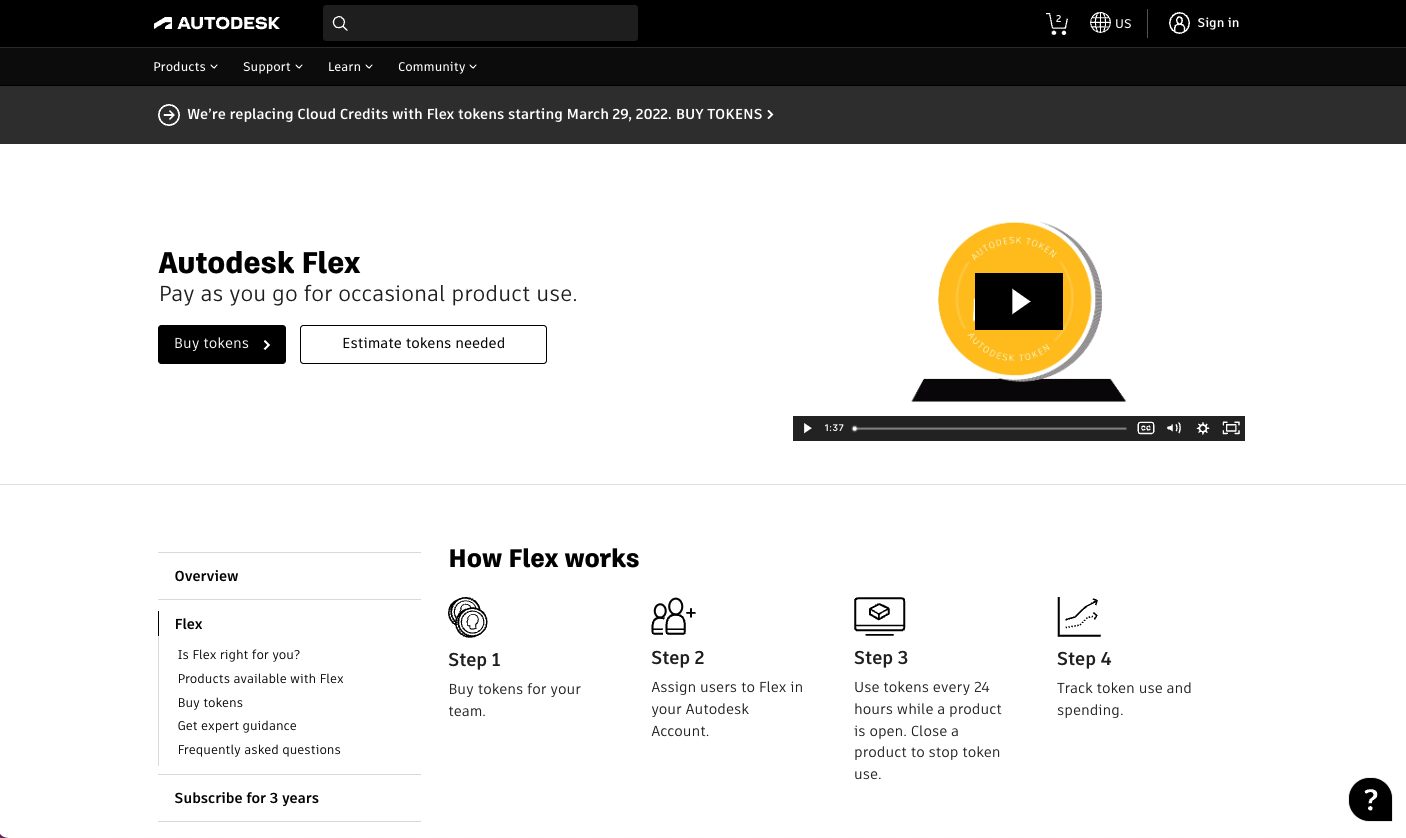Open the Community dropdown menu
Screen dimensions: 1406x838
[x=437, y=67]
